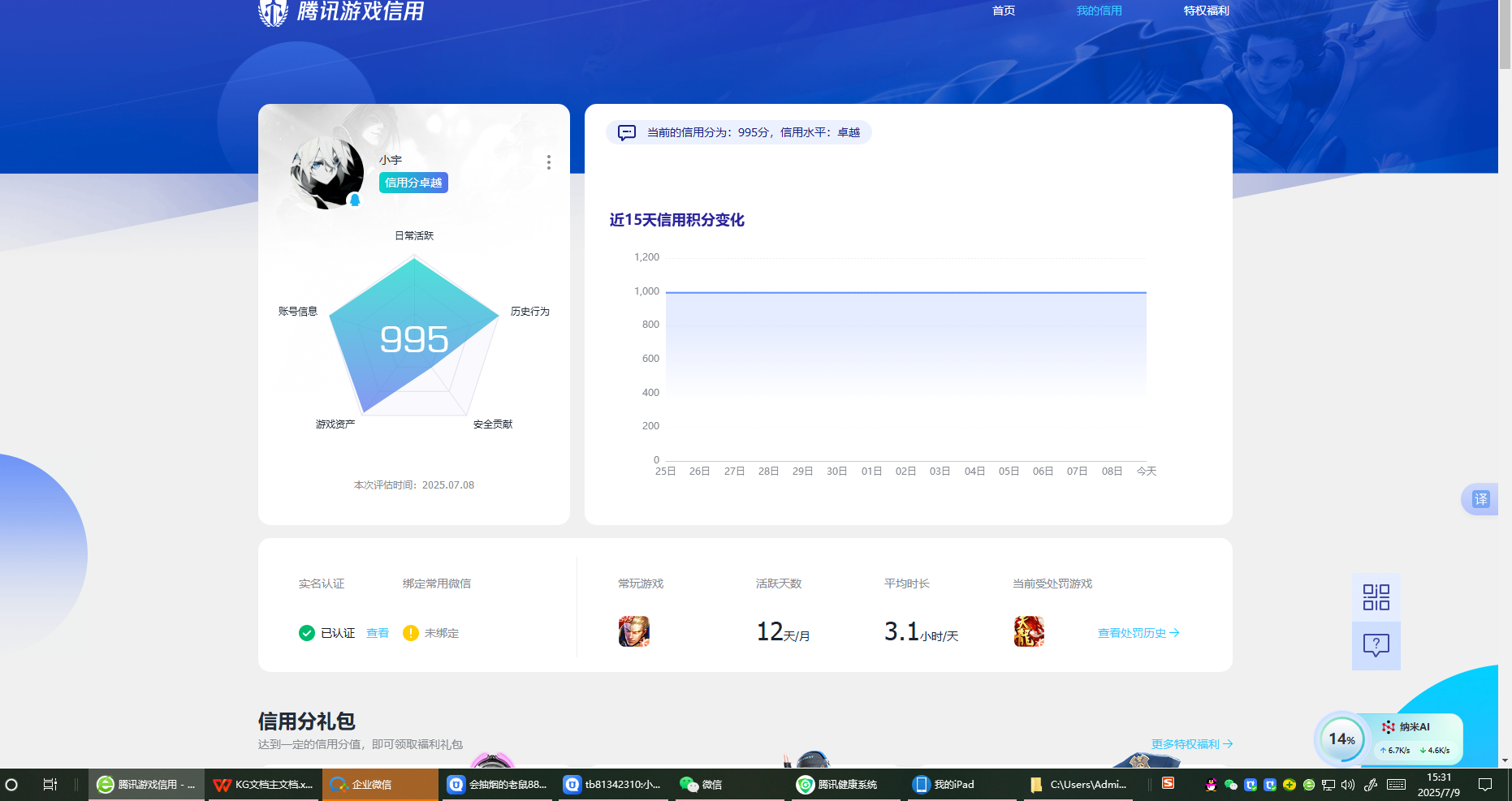Click the green 360 browser tray icon
Viewport: 1512px width, 801px height.
click(1309, 785)
